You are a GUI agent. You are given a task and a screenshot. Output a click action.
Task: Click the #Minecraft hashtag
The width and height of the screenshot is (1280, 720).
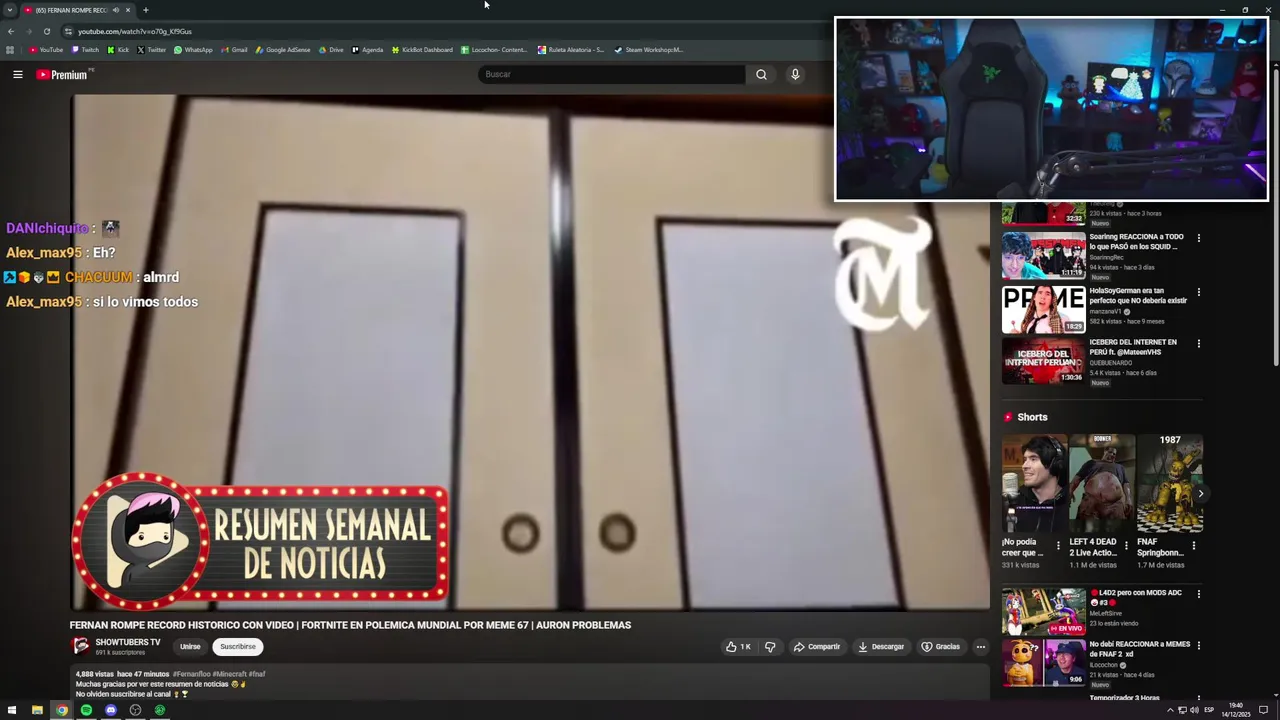(229, 674)
